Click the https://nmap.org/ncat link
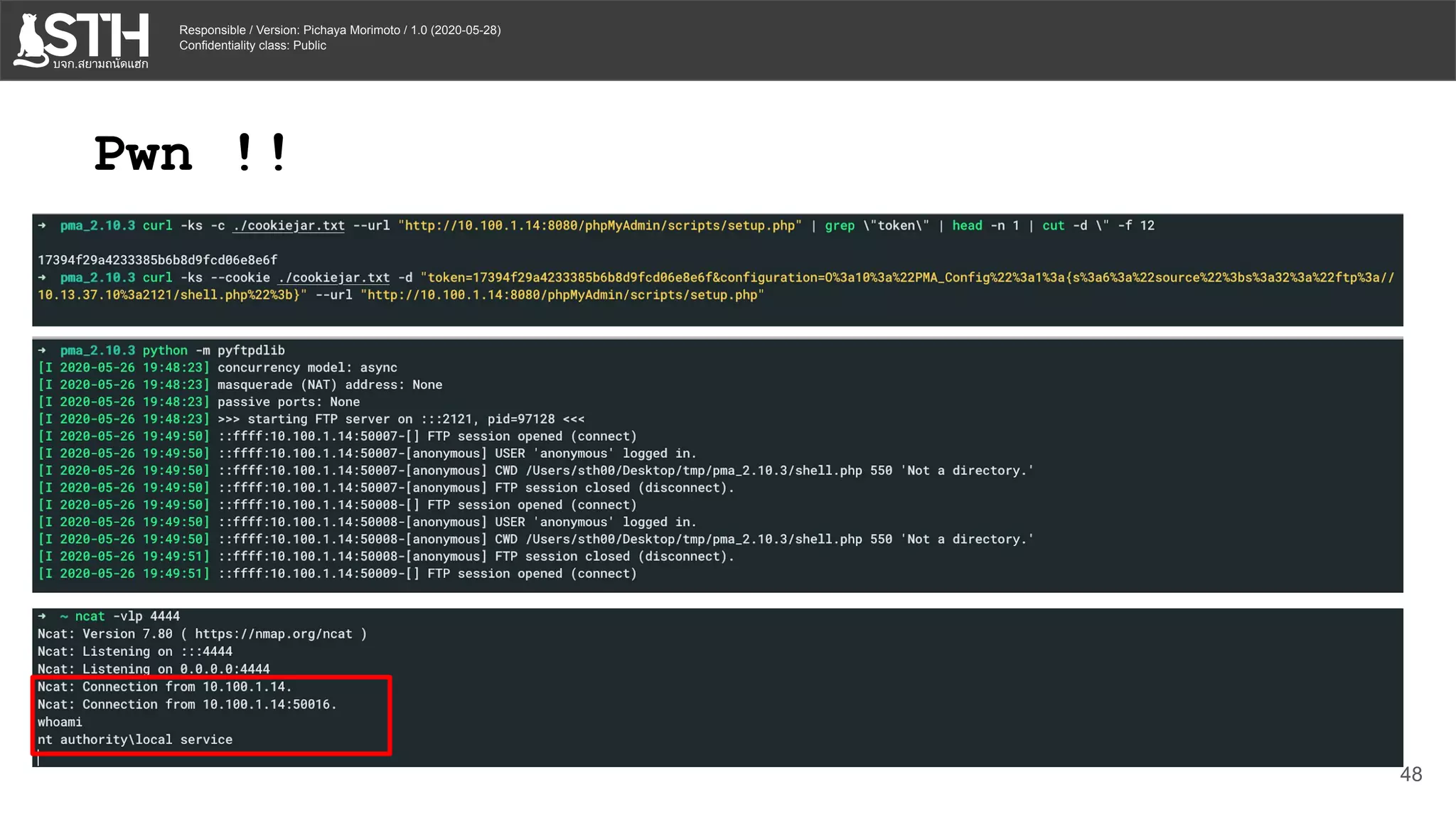Image resolution: width=1456 pixels, height=819 pixels. point(274,634)
